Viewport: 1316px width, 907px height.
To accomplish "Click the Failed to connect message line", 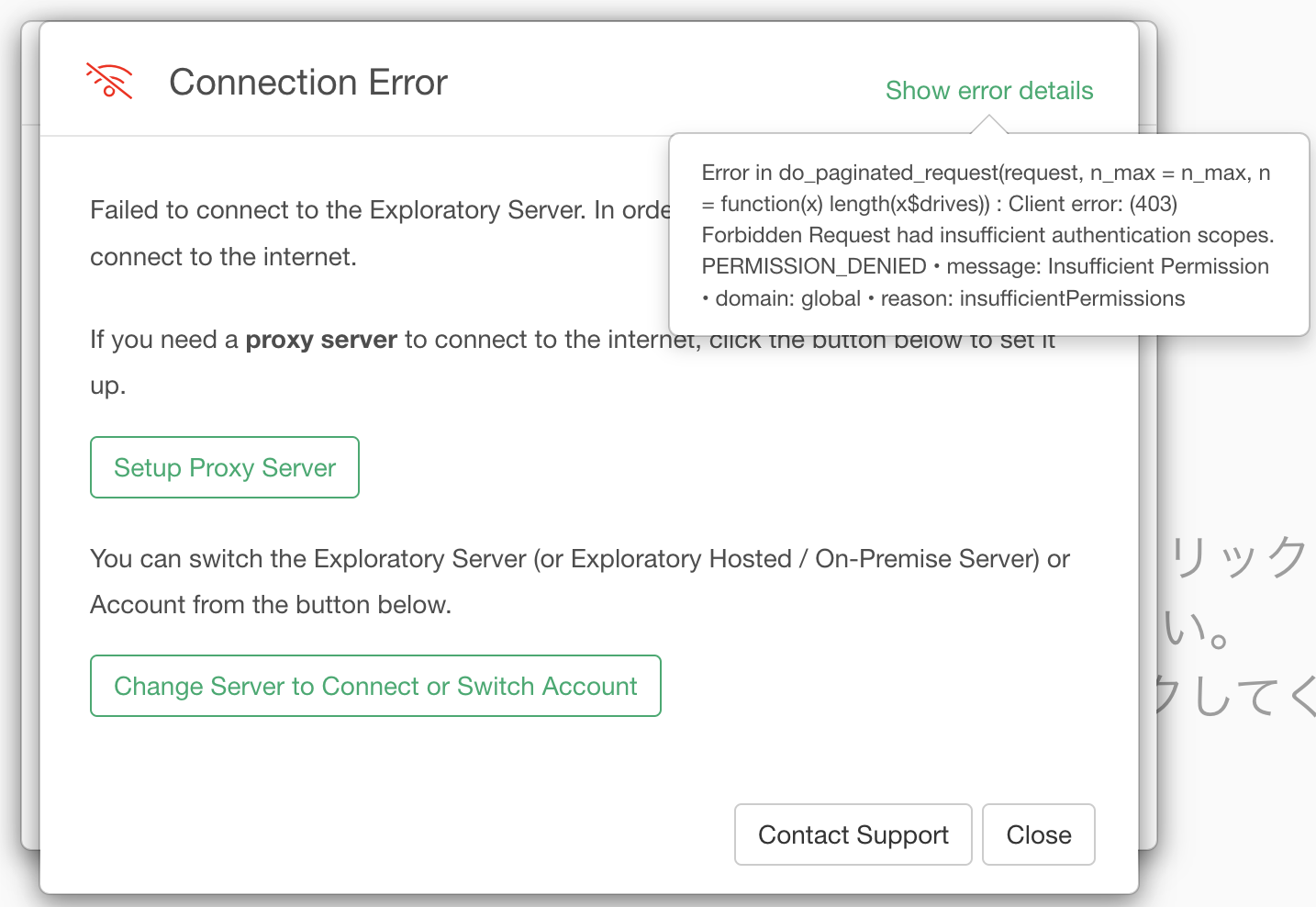I will click(380, 210).
